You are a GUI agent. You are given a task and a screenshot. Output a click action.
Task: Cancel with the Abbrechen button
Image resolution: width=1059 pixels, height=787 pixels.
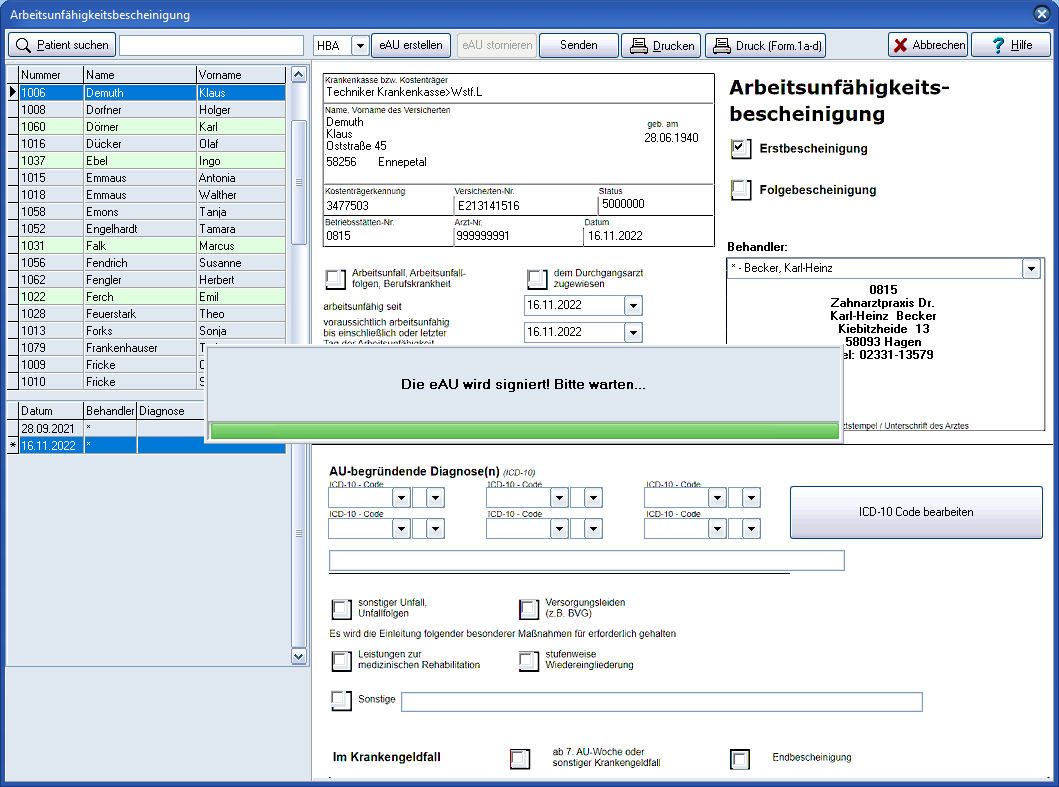(928, 45)
